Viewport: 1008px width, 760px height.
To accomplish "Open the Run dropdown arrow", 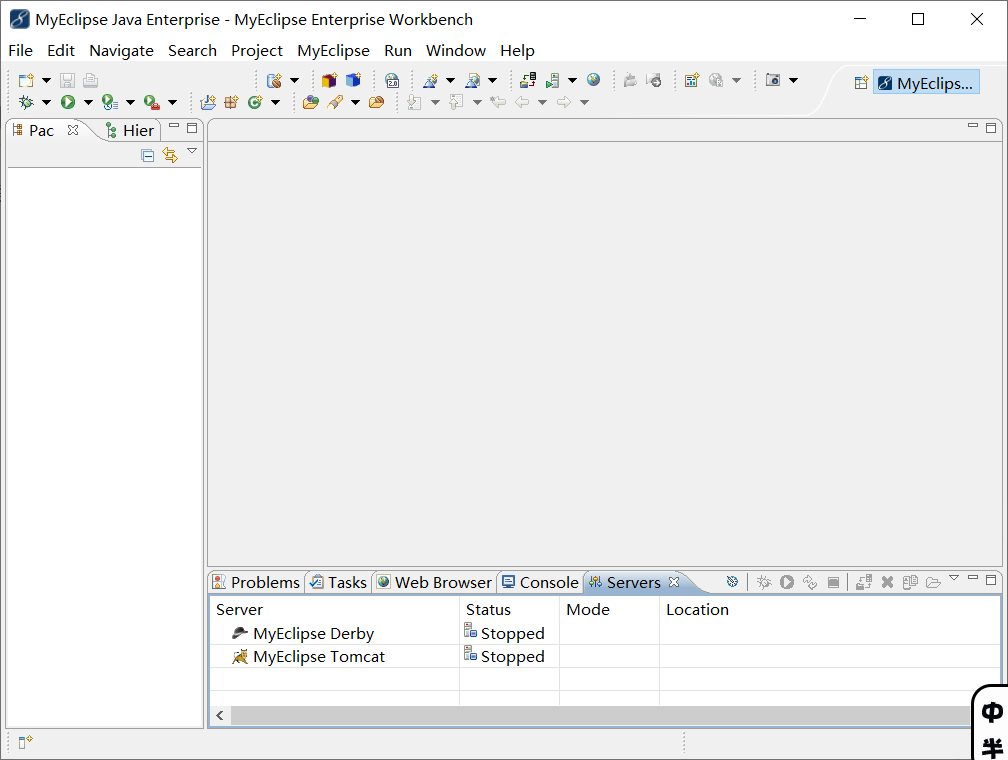I will [88, 102].
